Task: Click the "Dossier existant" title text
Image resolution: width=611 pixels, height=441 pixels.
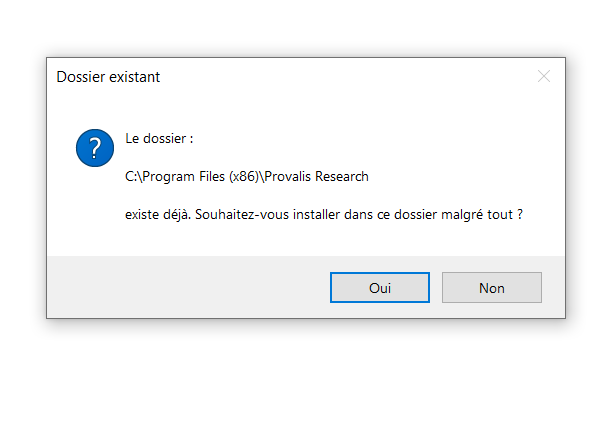Action: tap(108, 77)
